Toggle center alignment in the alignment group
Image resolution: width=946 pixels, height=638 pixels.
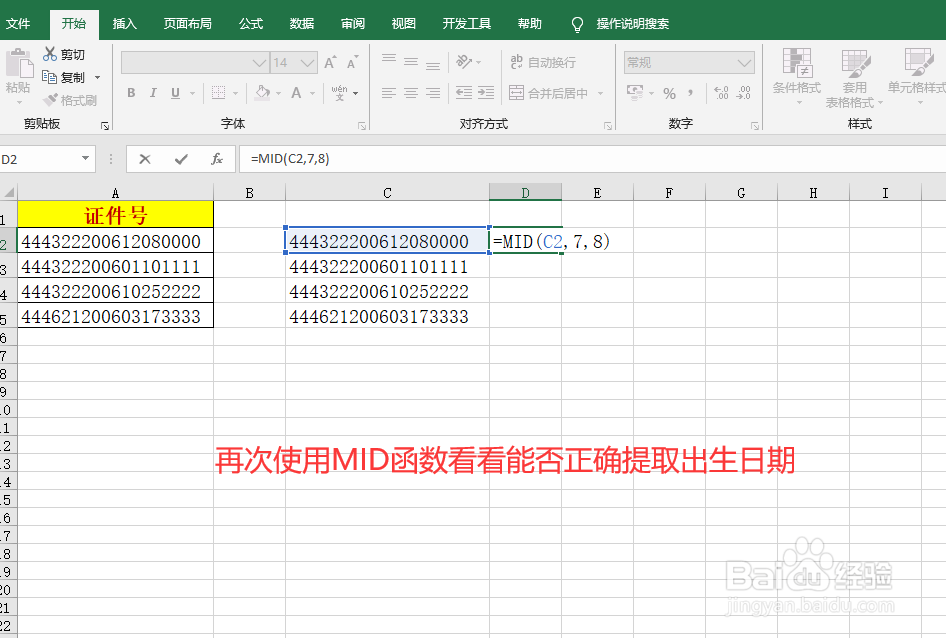coord(409,93)
